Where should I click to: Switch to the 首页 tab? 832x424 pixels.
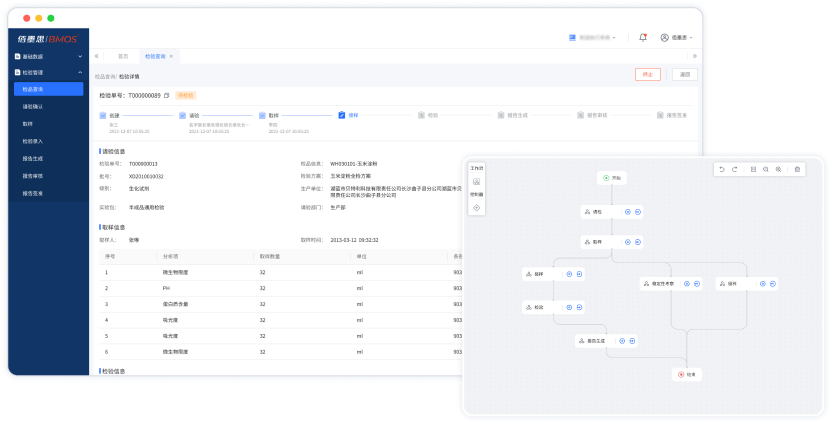pos(123,56)
